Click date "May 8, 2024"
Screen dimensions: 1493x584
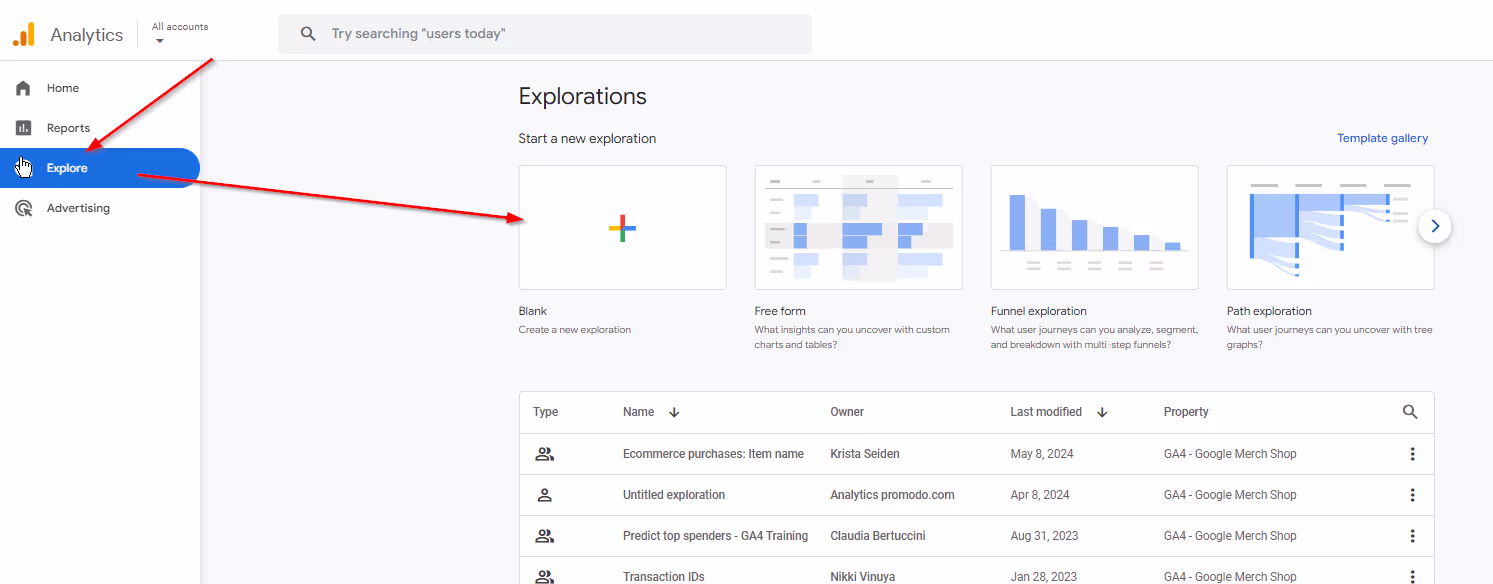(1042, 454)
